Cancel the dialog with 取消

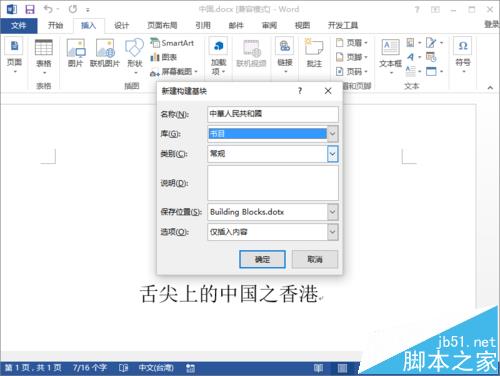tap(315, 259)
